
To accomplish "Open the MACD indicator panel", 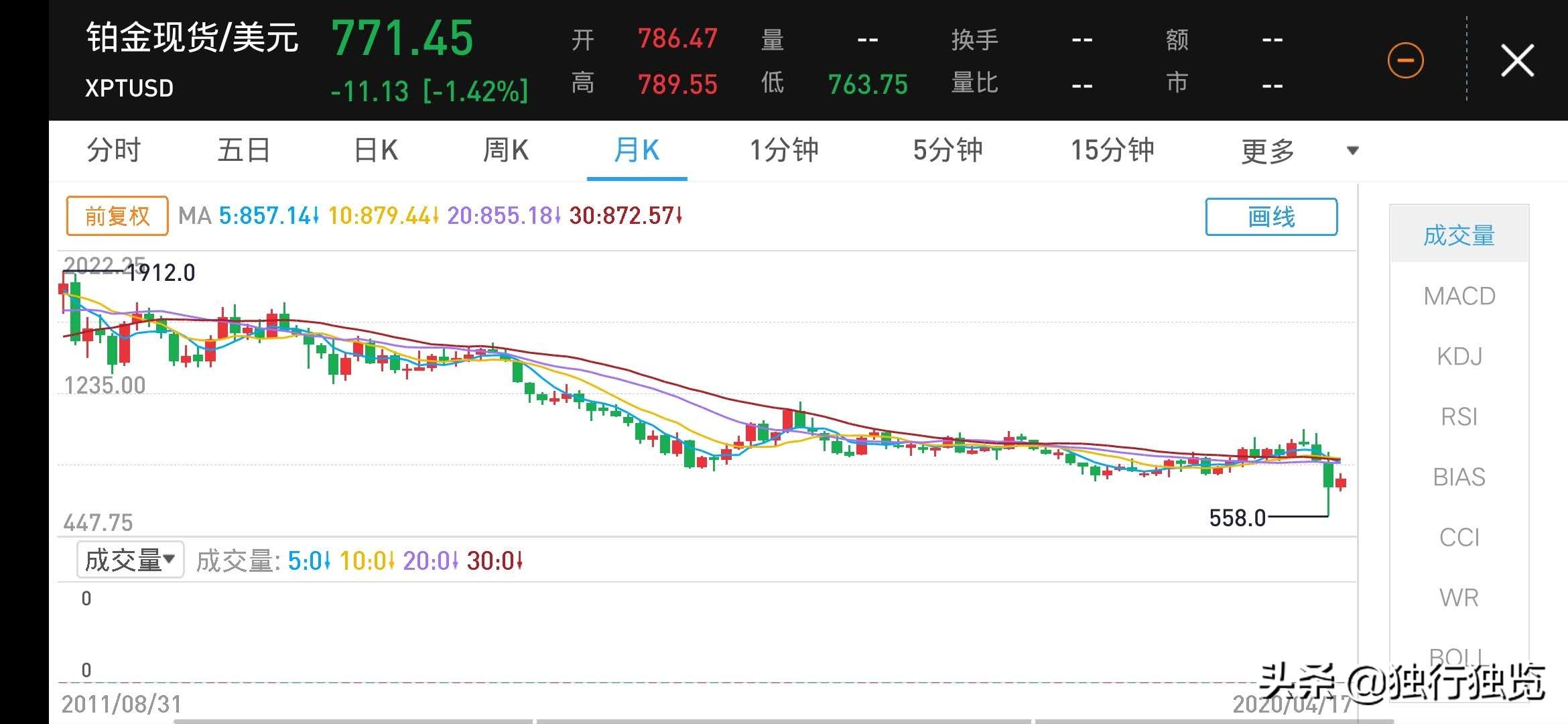I will [1459, 296].
